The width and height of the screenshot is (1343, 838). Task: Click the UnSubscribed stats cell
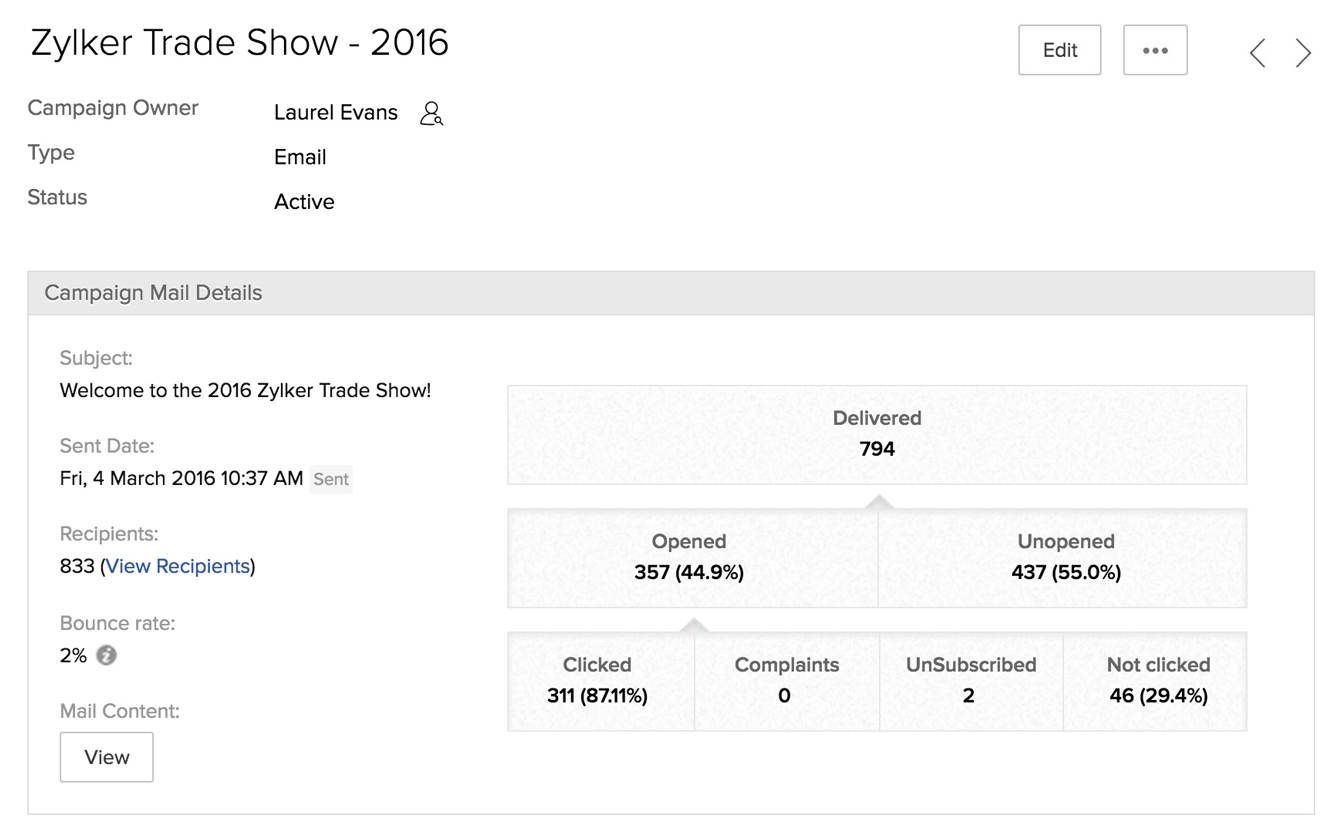(x=970, y=680)
